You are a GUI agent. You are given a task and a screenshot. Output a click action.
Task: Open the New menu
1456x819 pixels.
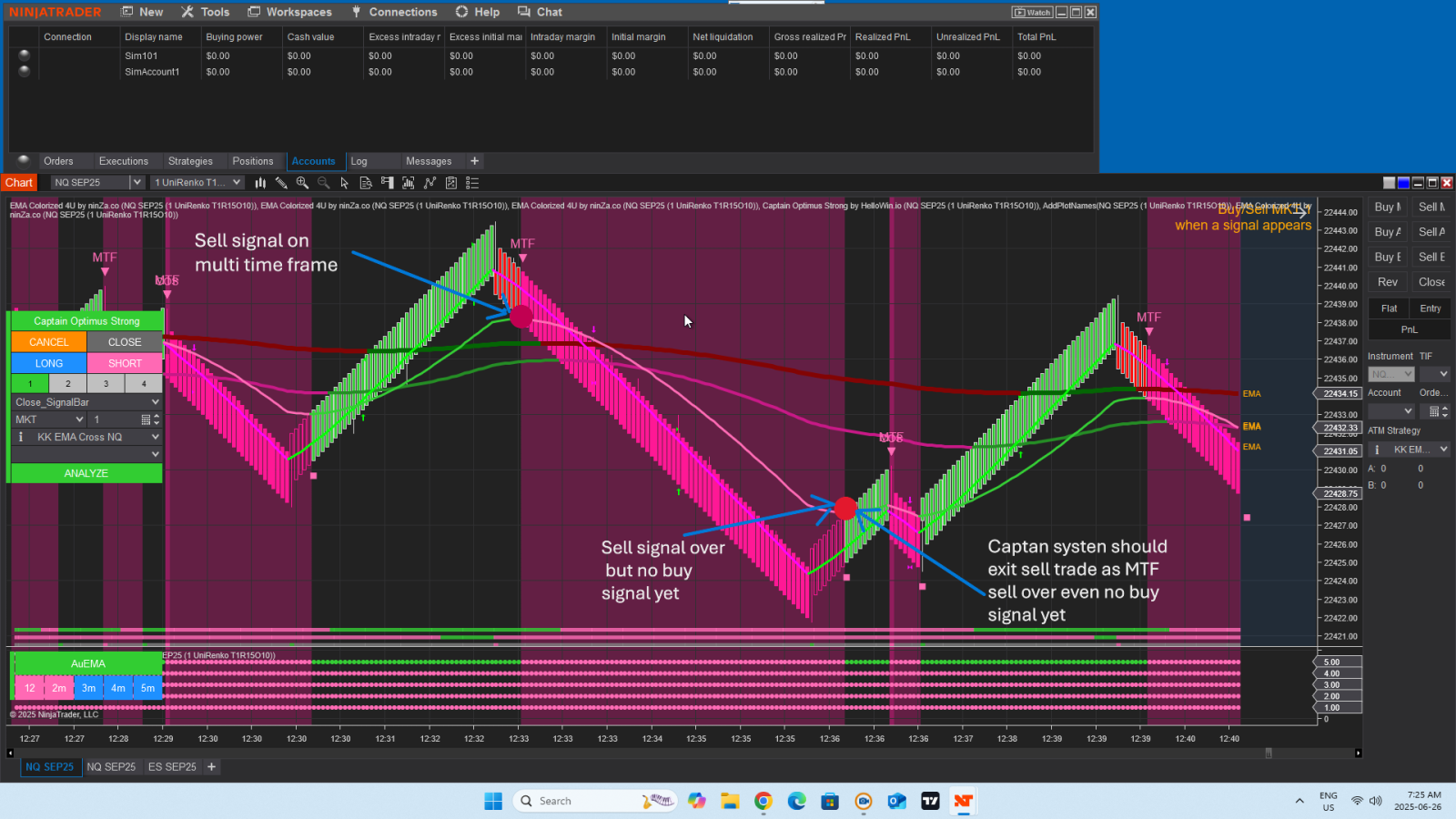tap(143, 12)
